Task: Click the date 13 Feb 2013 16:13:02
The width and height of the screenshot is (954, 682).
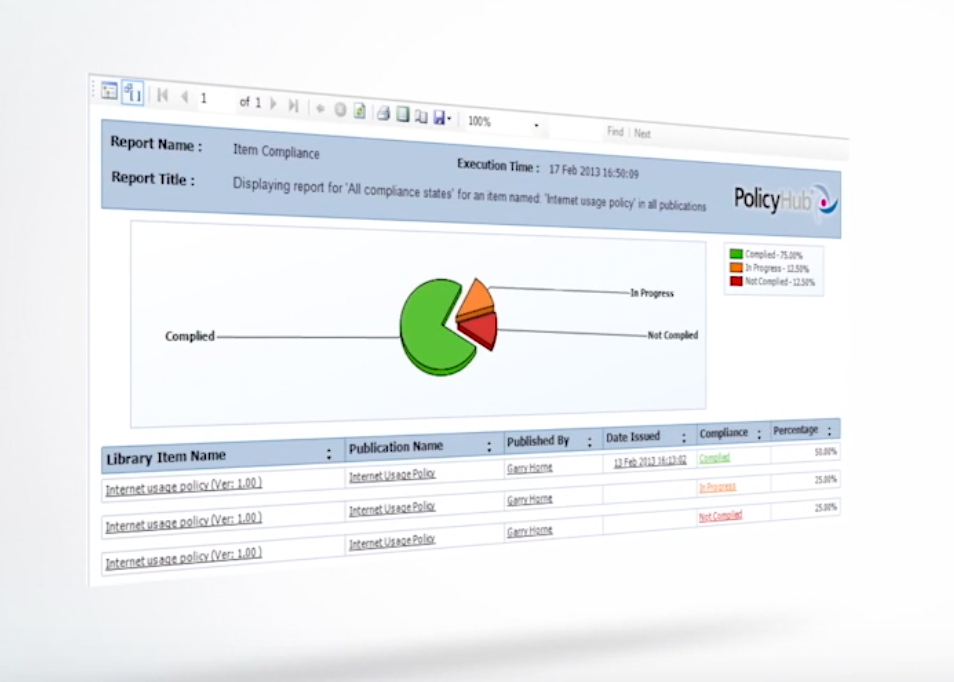Action: pyautogui.click(x=650, y=461)
